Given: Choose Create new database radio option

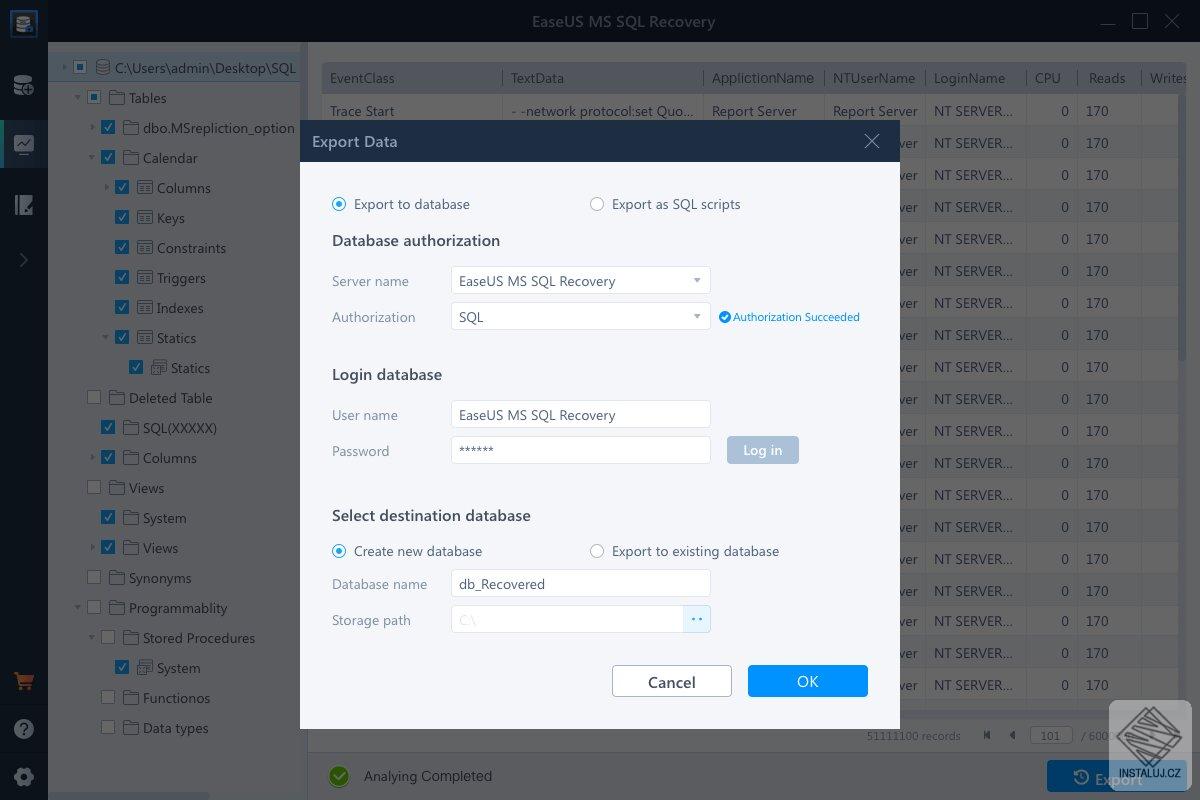Looking at the screenshot, I should (339, 551).
